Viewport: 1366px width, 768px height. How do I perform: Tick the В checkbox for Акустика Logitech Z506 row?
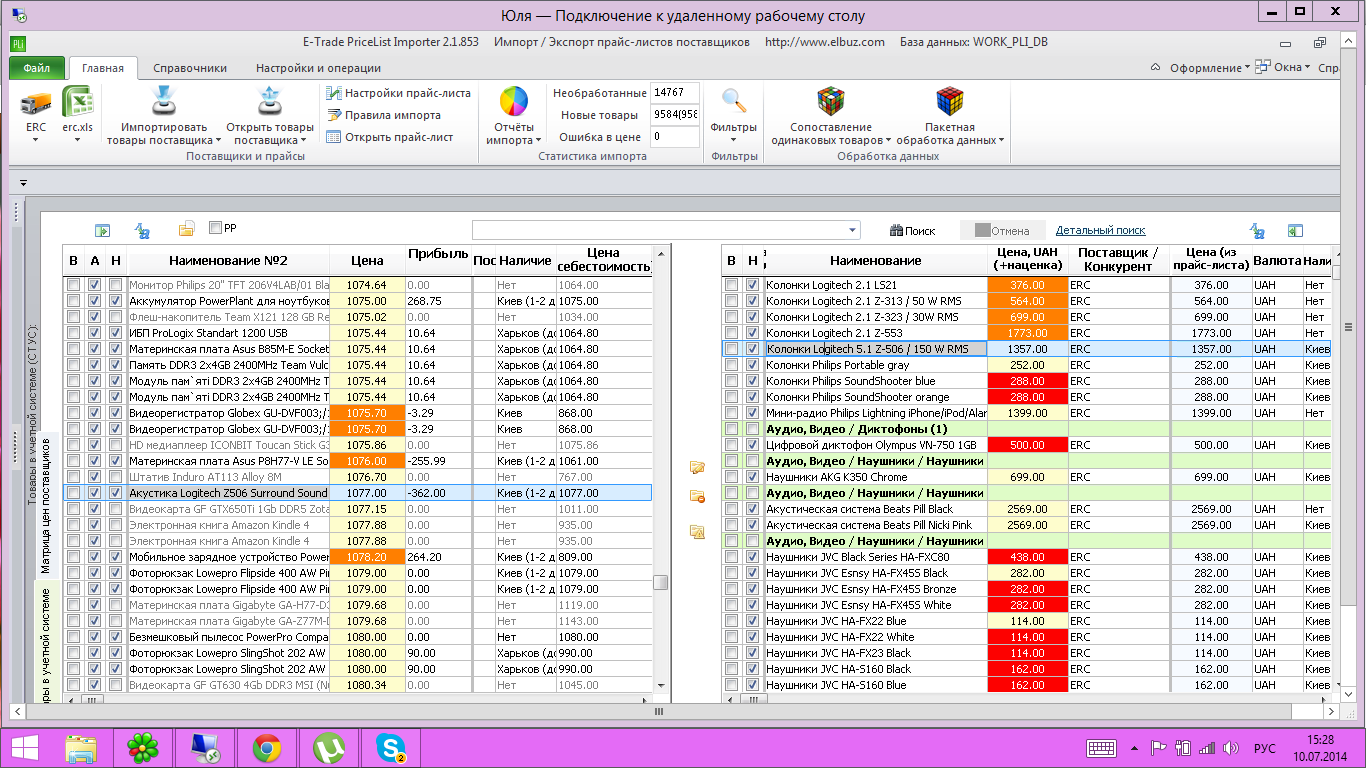pyautogui.click(x=73, y=493)
